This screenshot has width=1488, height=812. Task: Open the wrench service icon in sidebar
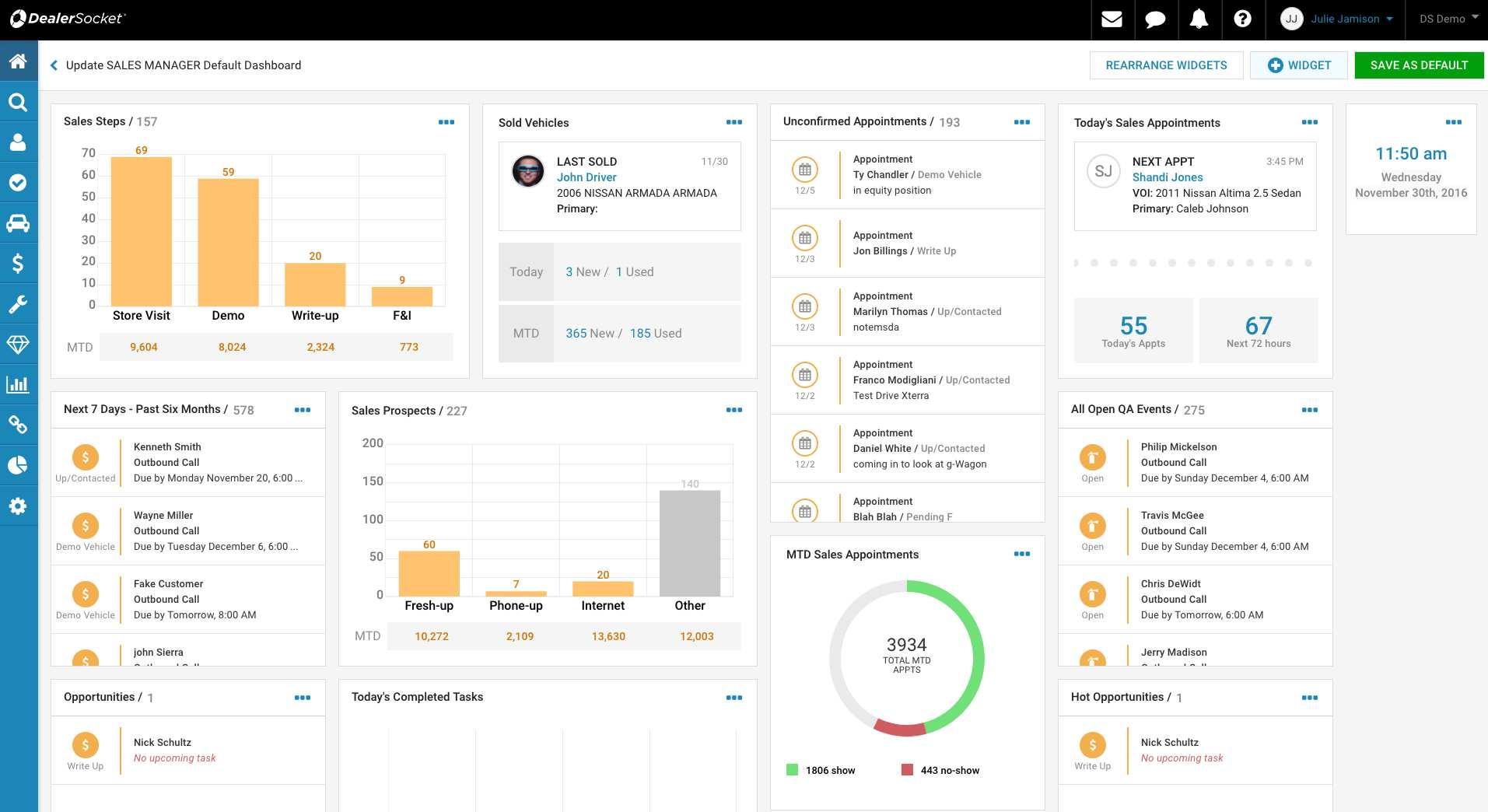[x=19, y=304]
